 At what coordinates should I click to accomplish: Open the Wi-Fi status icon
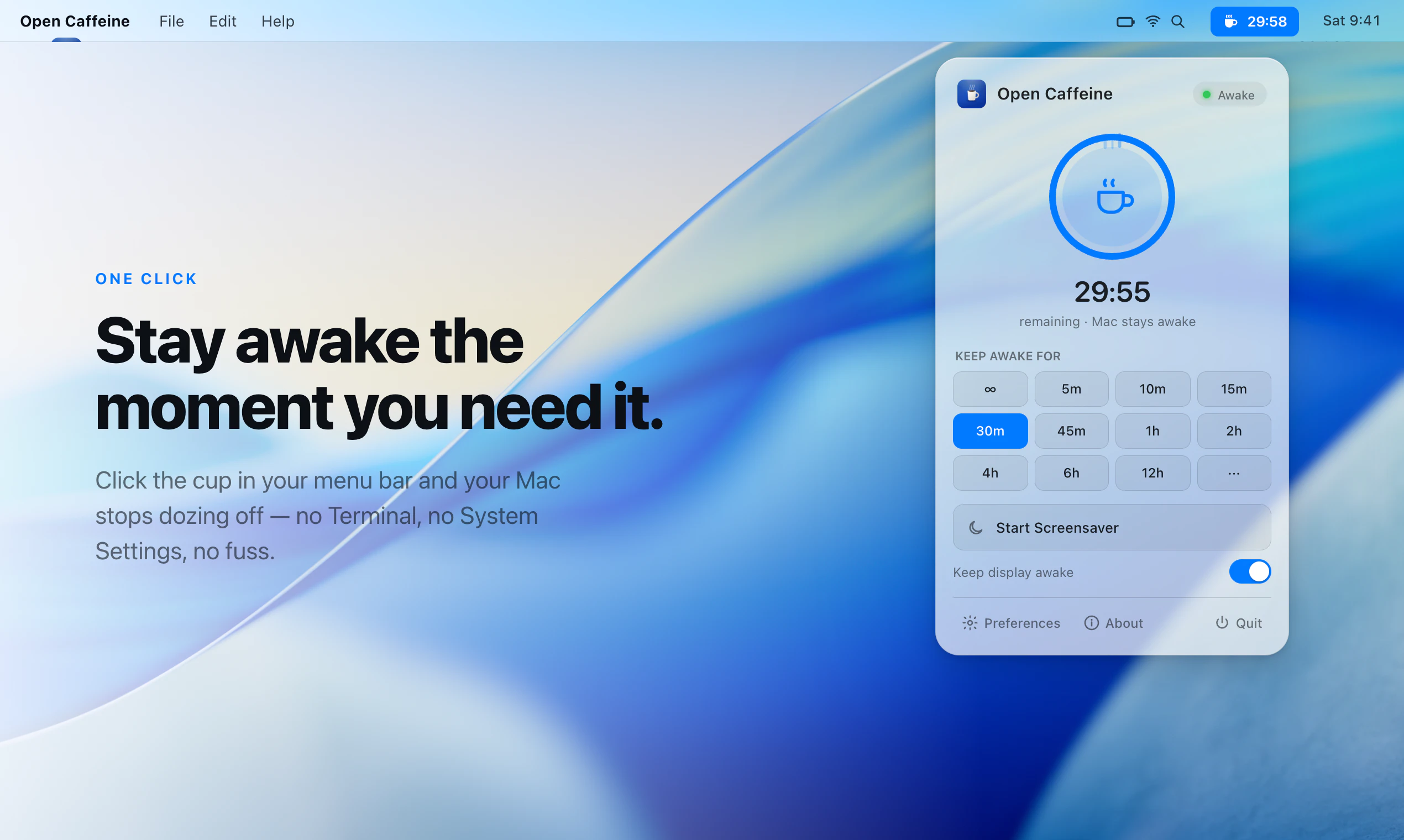1152,22
